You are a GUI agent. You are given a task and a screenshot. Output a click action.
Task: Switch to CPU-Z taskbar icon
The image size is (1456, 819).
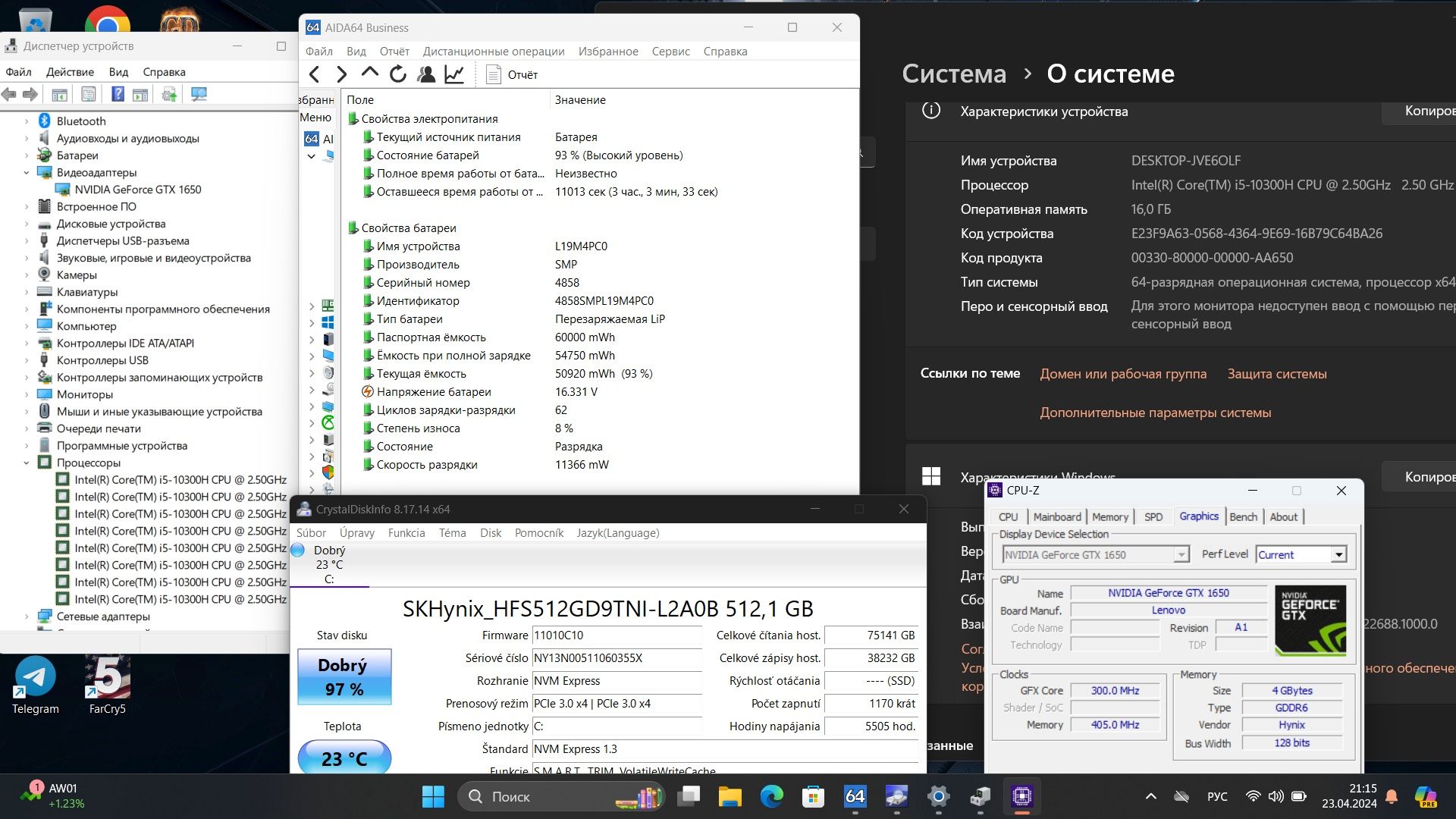(1021, 796)
